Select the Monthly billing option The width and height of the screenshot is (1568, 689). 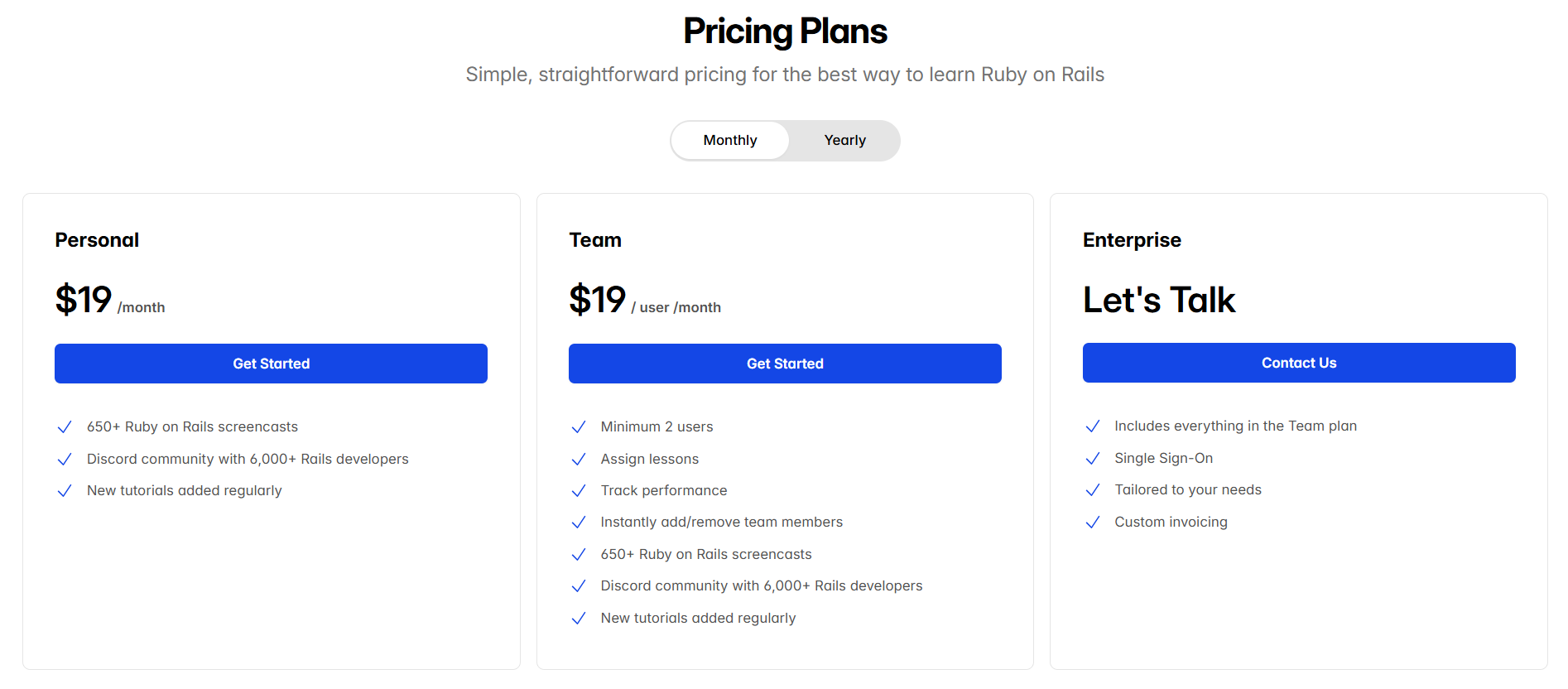point(729,140)
